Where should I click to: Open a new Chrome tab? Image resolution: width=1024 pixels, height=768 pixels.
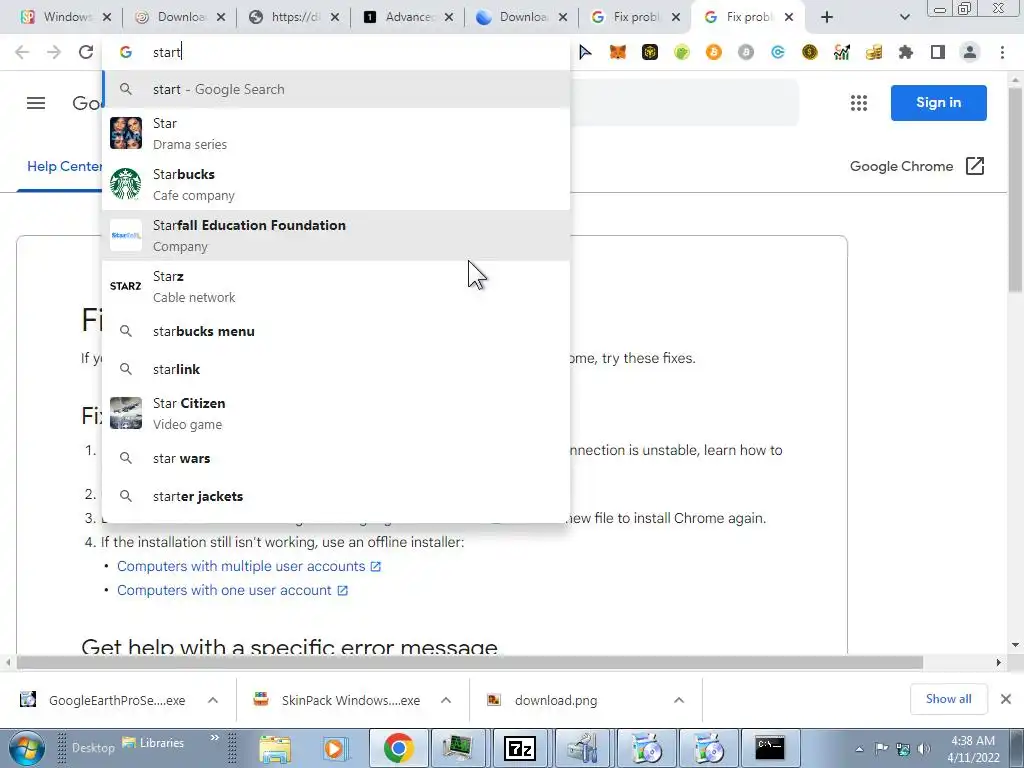pyautogui.click(x=827, y=17)
